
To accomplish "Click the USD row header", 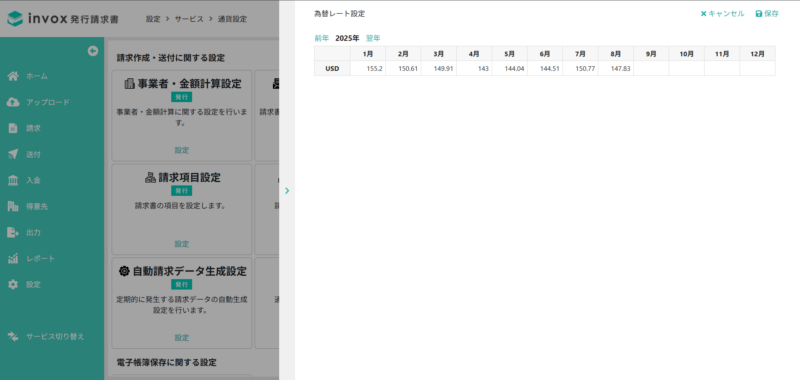I will pyautogui.click(x=332, y=68).
